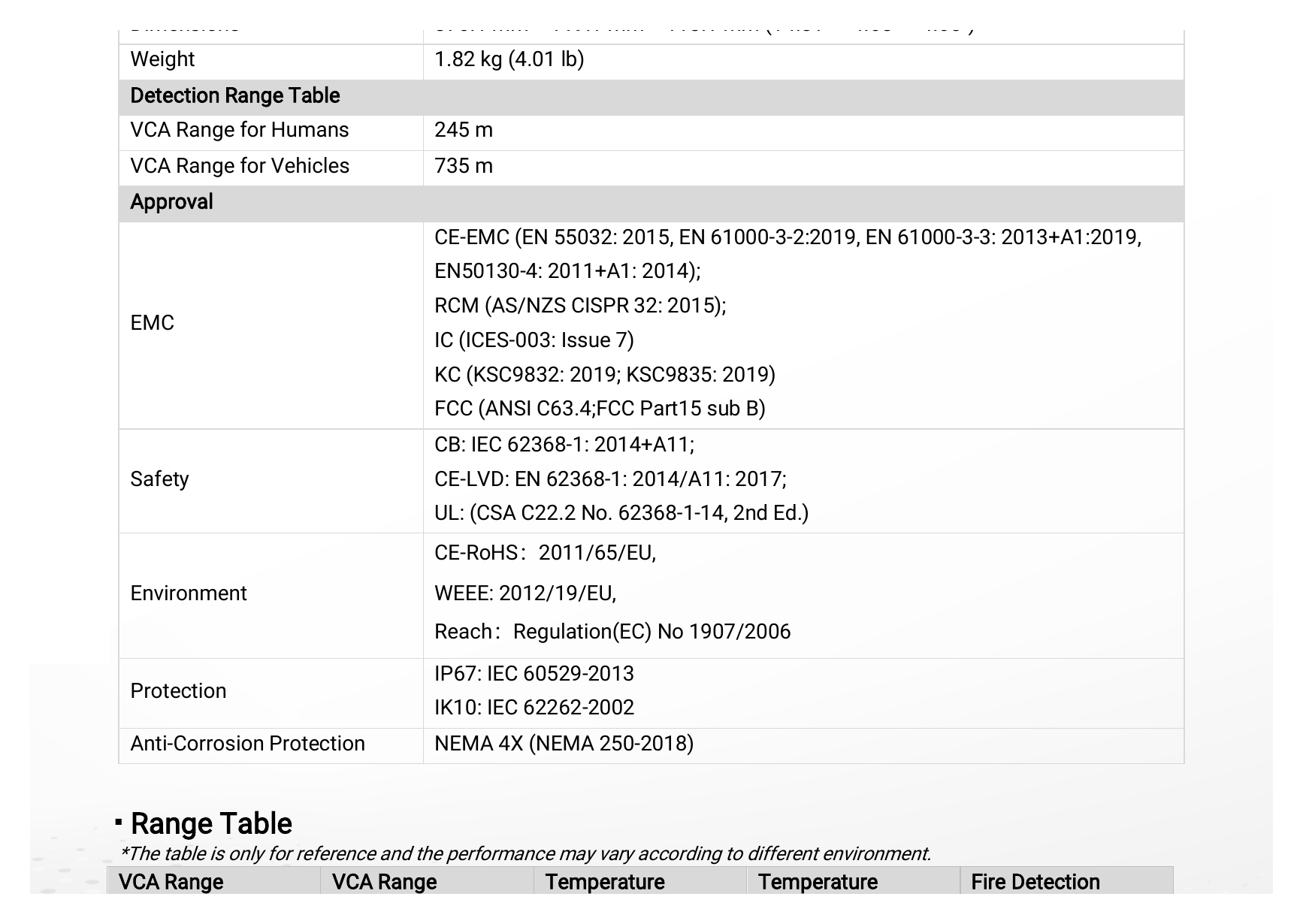The width and height of the screenshot is (1303, 924).
Task: Click the first Temperature column header
Action: pyautogui.click(x=605, y=882)
